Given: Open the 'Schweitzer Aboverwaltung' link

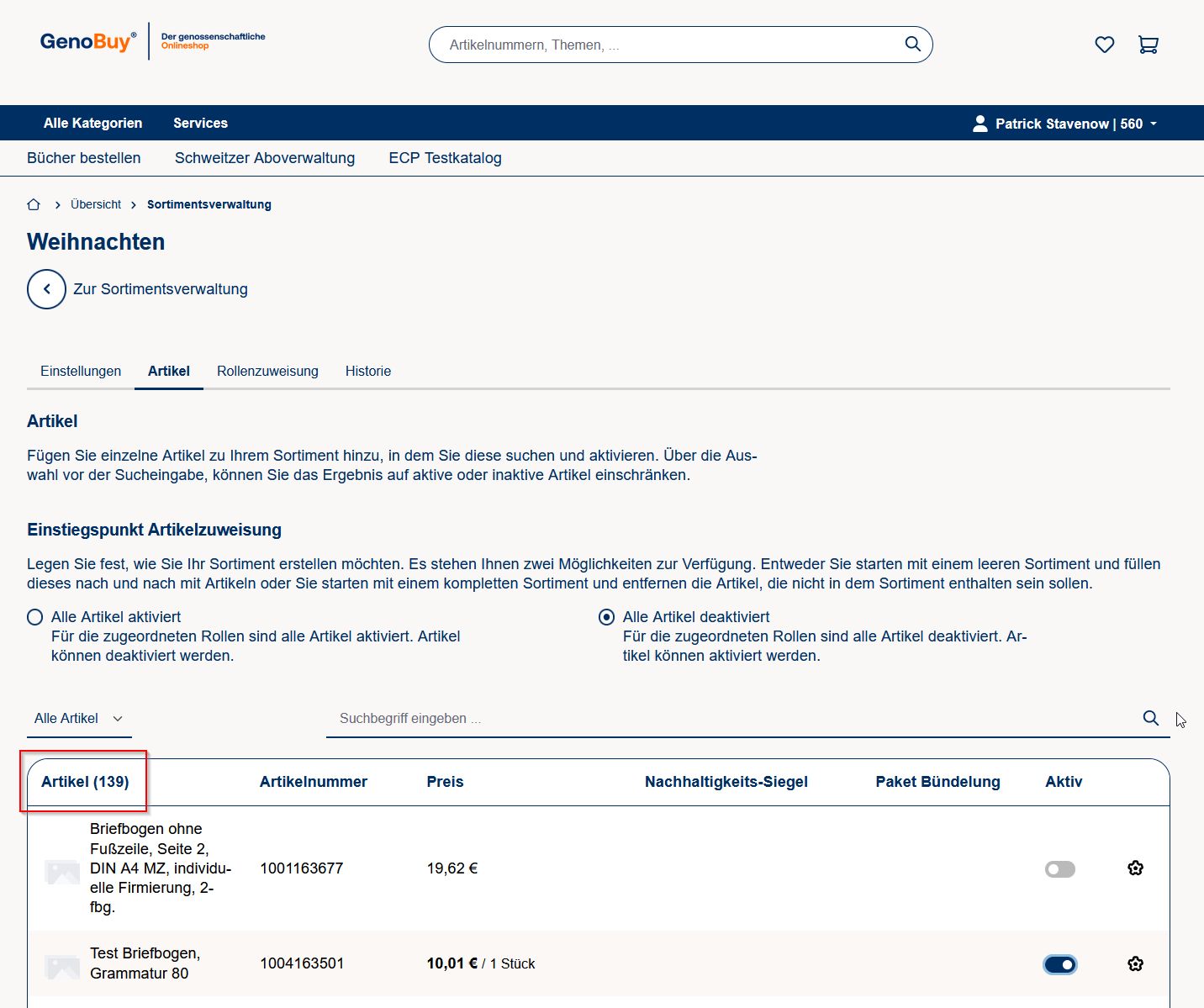Looking at the screenshot, I should point(265,158).
